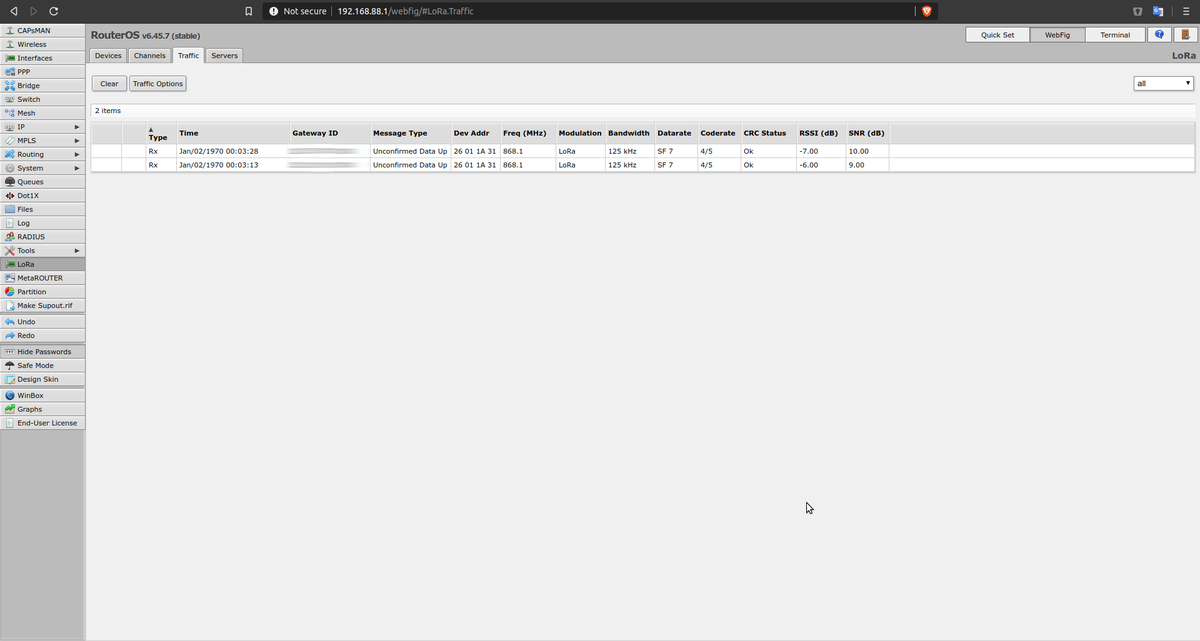Open the MetaROUTER section
Image resolution: width=1200 pixels, height=641 pixels.
click(x=43, y=278)
